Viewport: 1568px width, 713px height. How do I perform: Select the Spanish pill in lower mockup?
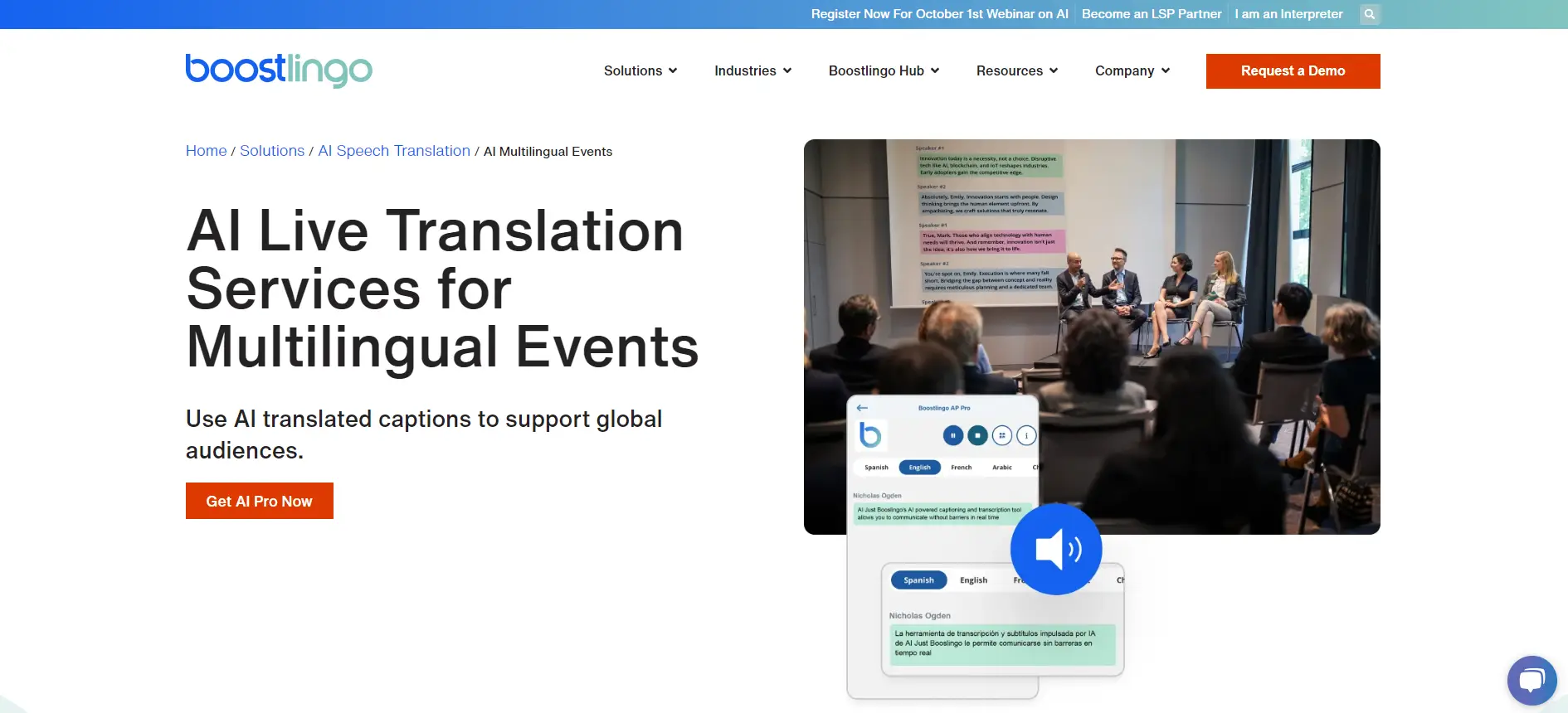pyautogui.click(x=918, y=580)
